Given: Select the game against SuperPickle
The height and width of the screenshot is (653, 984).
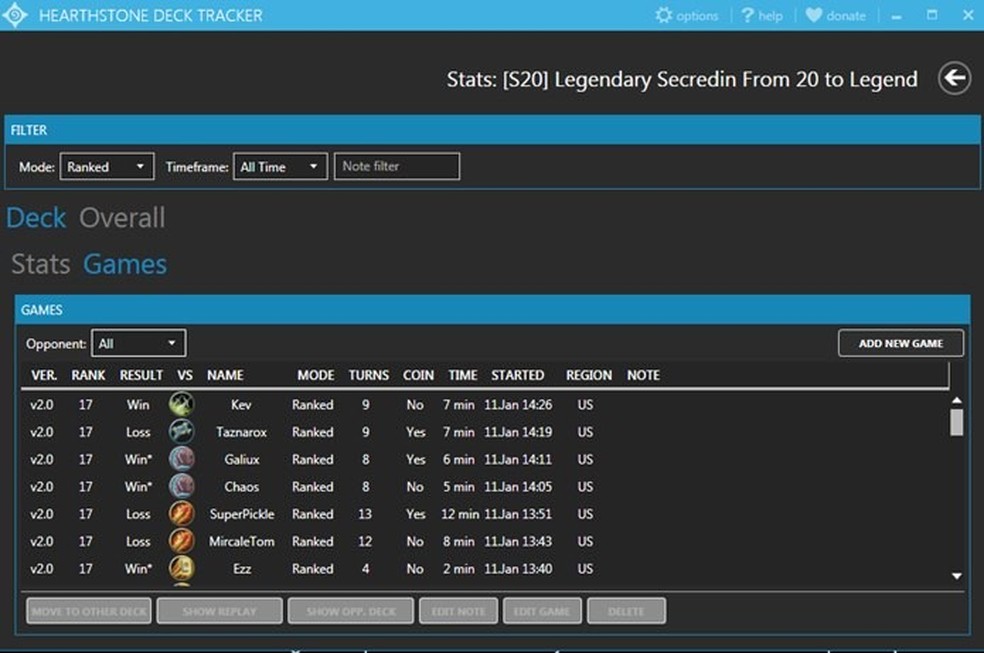Looking at the screenshot, I should tap(484, 514).
